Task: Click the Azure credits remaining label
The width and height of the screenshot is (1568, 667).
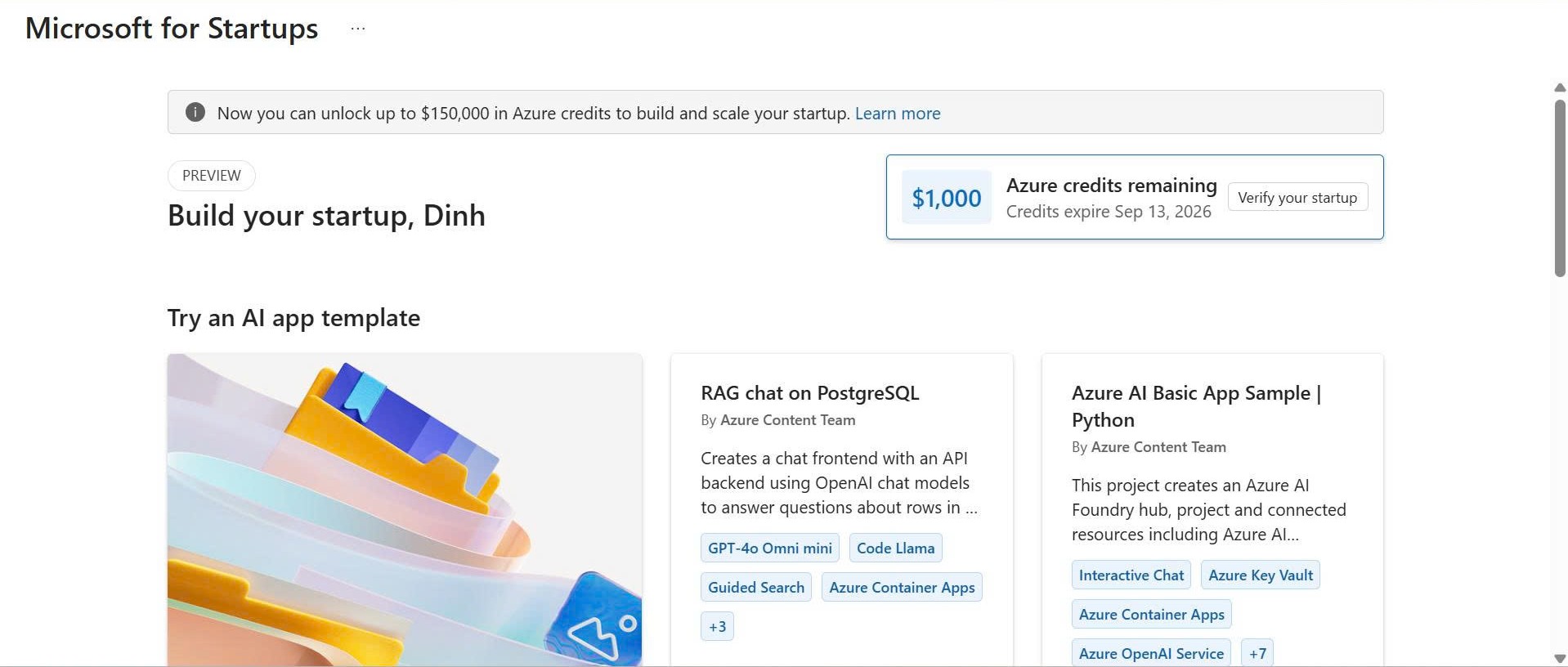Action: (x=1112, y=186)
